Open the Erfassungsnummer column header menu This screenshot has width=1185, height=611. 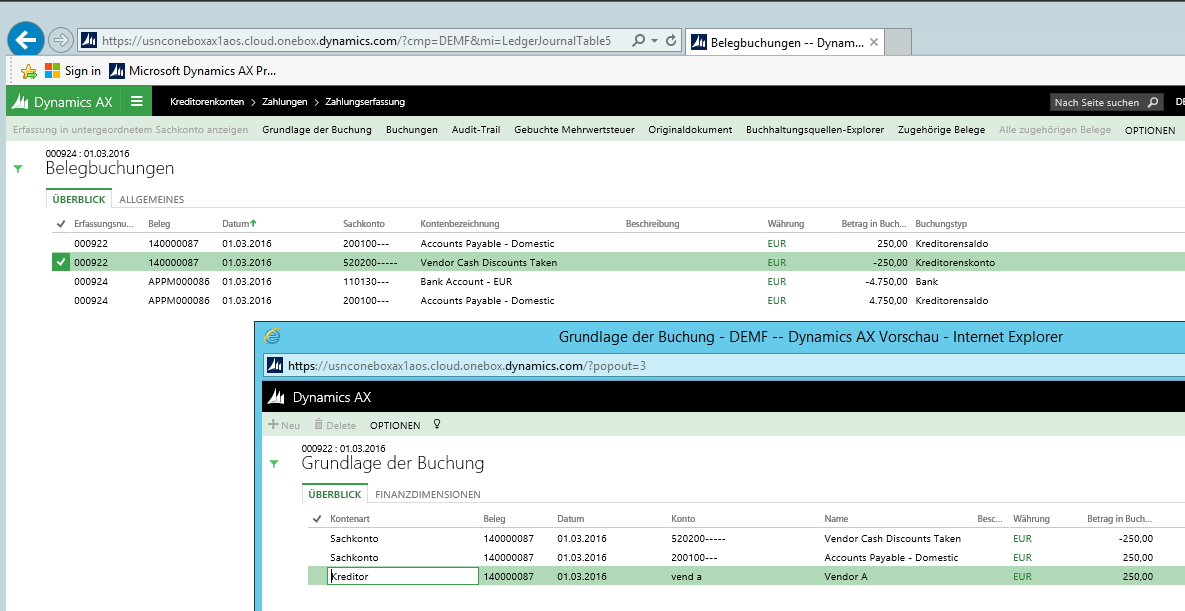[x=103, y=224]
